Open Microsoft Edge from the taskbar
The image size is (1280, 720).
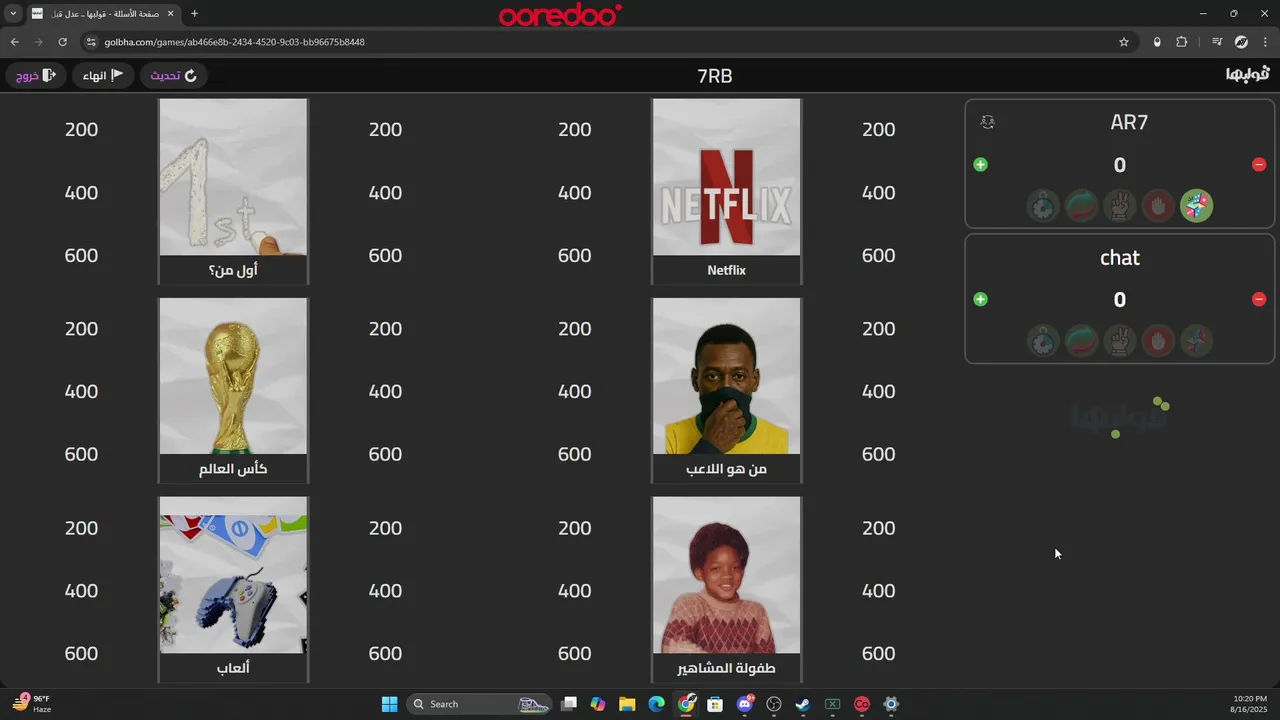(x=656, y=704)
